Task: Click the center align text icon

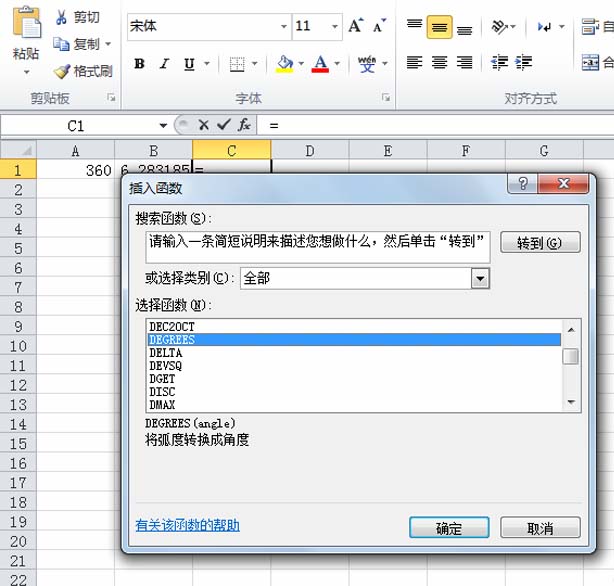Action: 439,62
